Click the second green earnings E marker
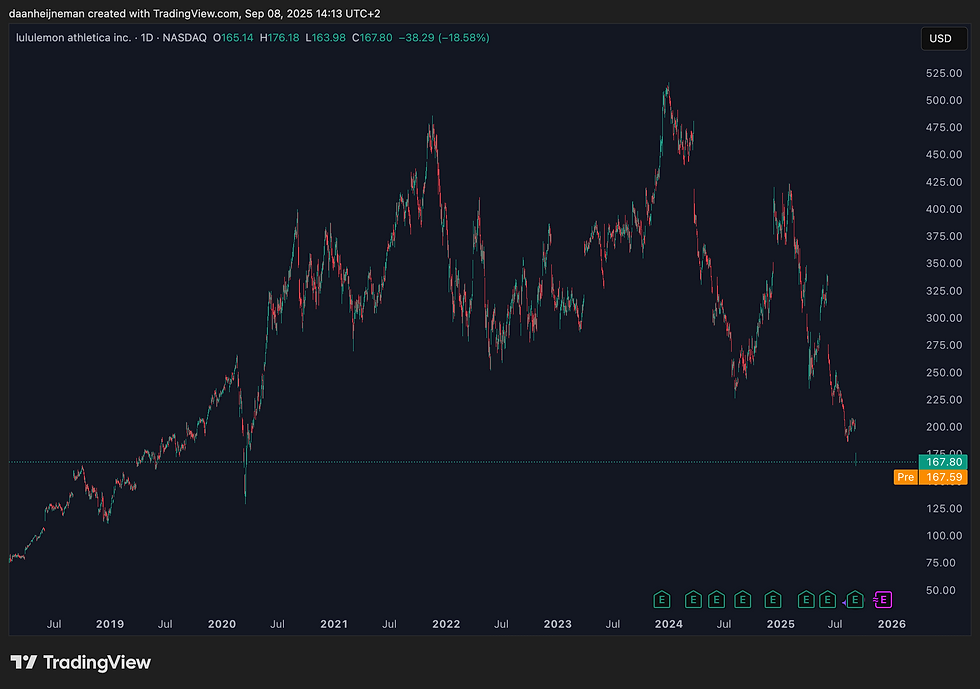 pos(692,600)
